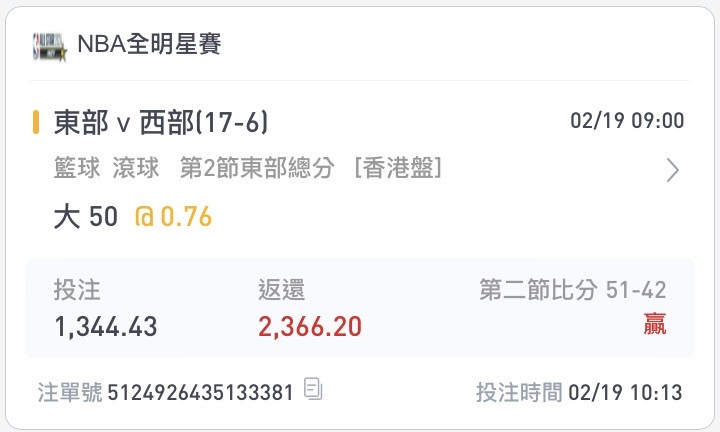720x432 pixels.
Task: Click the 投注時間 02/19 10:13 timestamp
Action: [579, 393]
